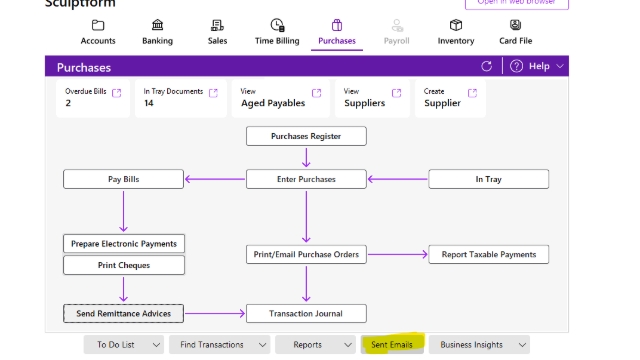Open Overdue Bills pop-out icon
Image resolution: width=640 pixels, height=360 pixels.
tap(116, 93)
